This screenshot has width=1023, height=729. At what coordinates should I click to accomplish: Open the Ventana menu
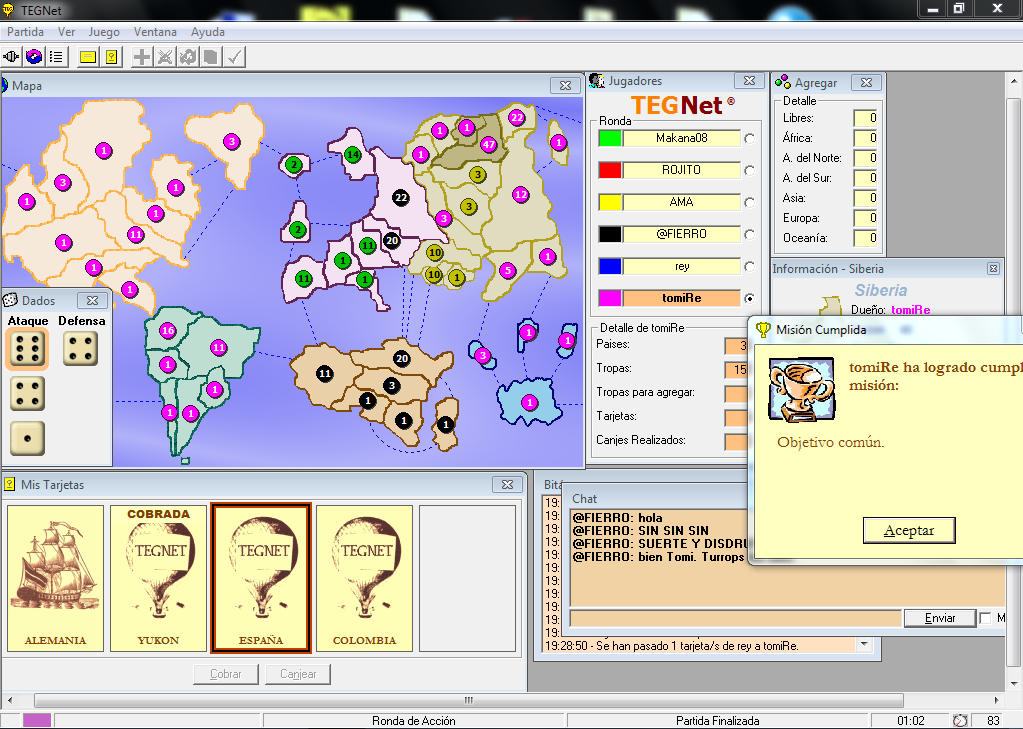click(x=155, y=32)
